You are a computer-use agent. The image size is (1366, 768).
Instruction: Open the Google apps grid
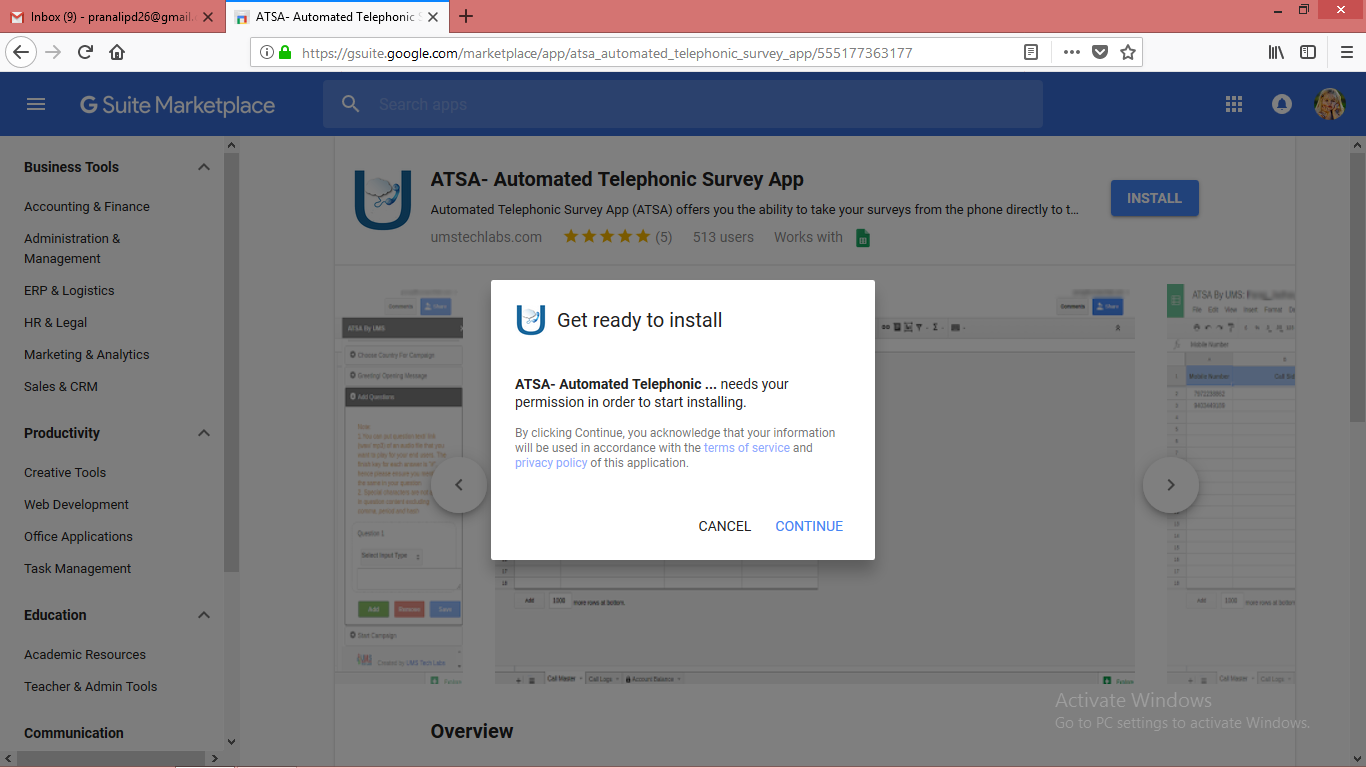1234,104
